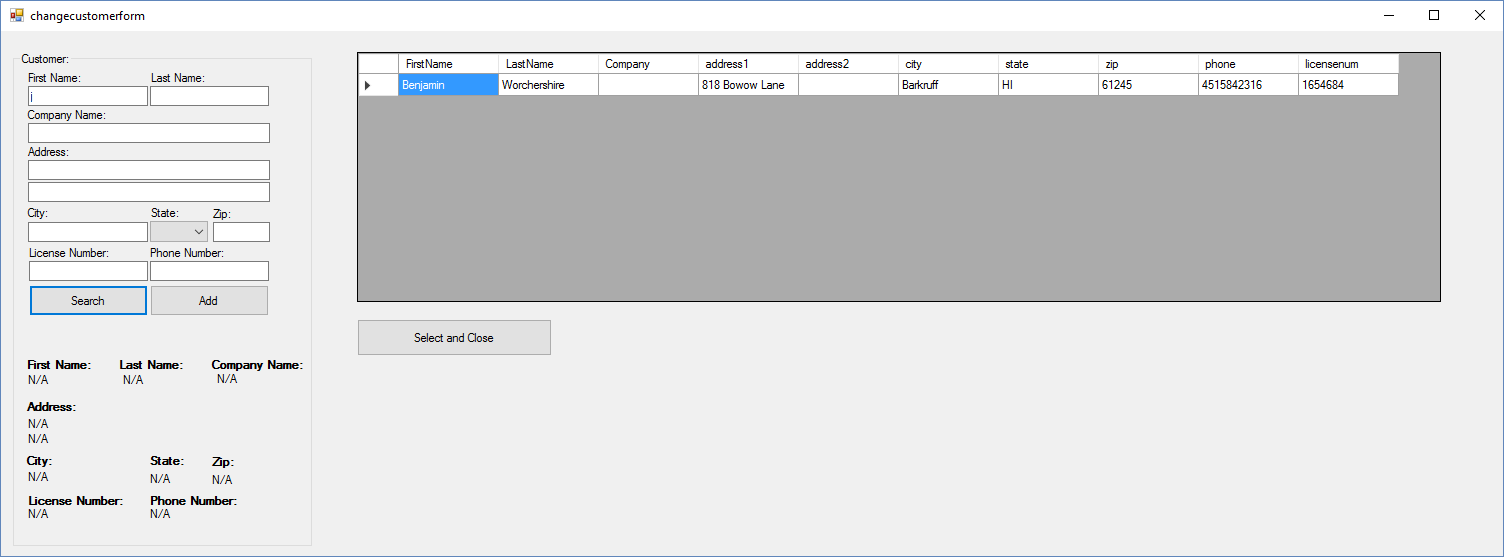Select the row header arrow for Benjamin
The image size is (1504, 557).
(378, 85)
